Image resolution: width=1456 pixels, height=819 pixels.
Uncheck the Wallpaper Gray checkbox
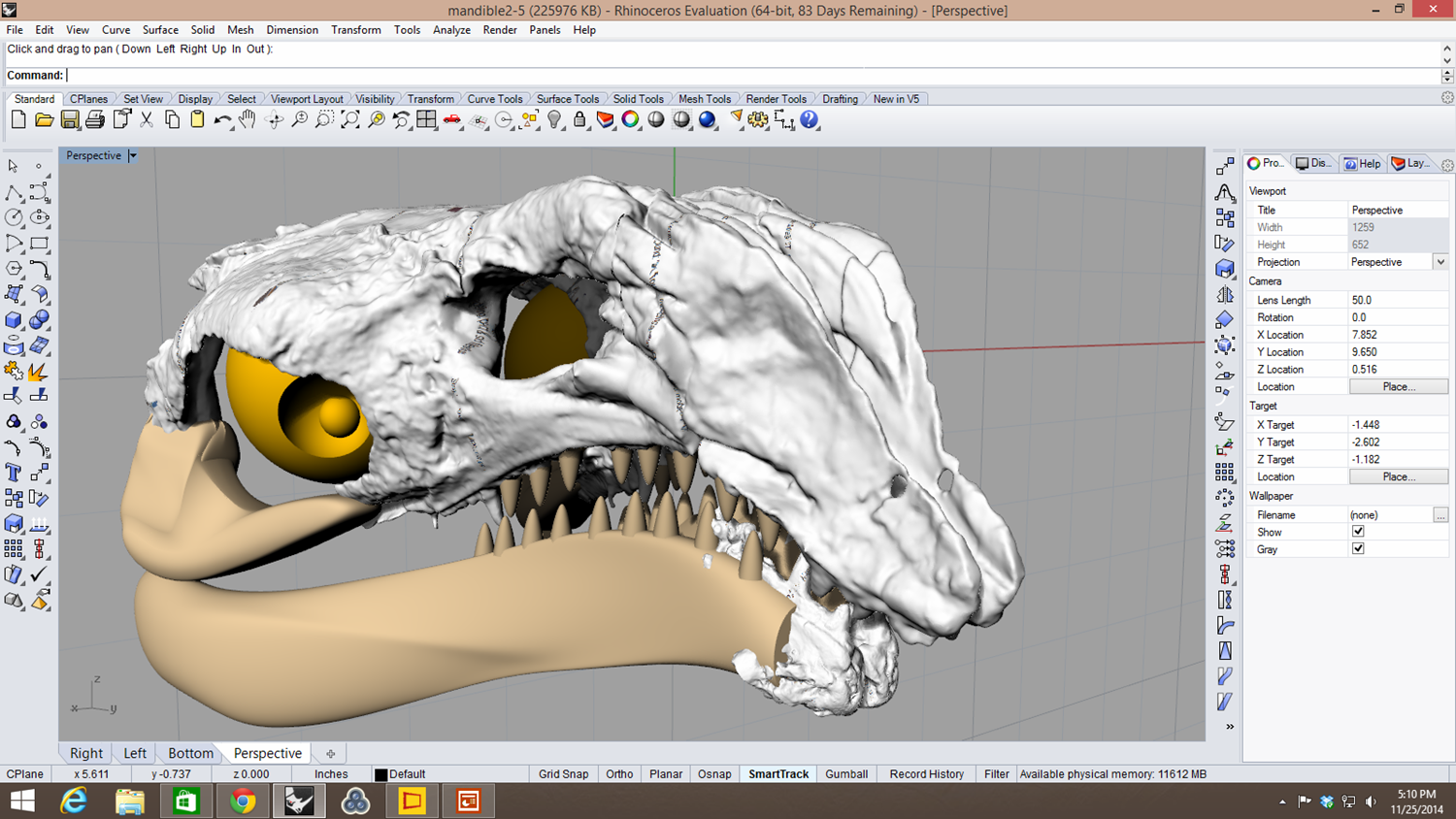click(x=1358, y=549)
